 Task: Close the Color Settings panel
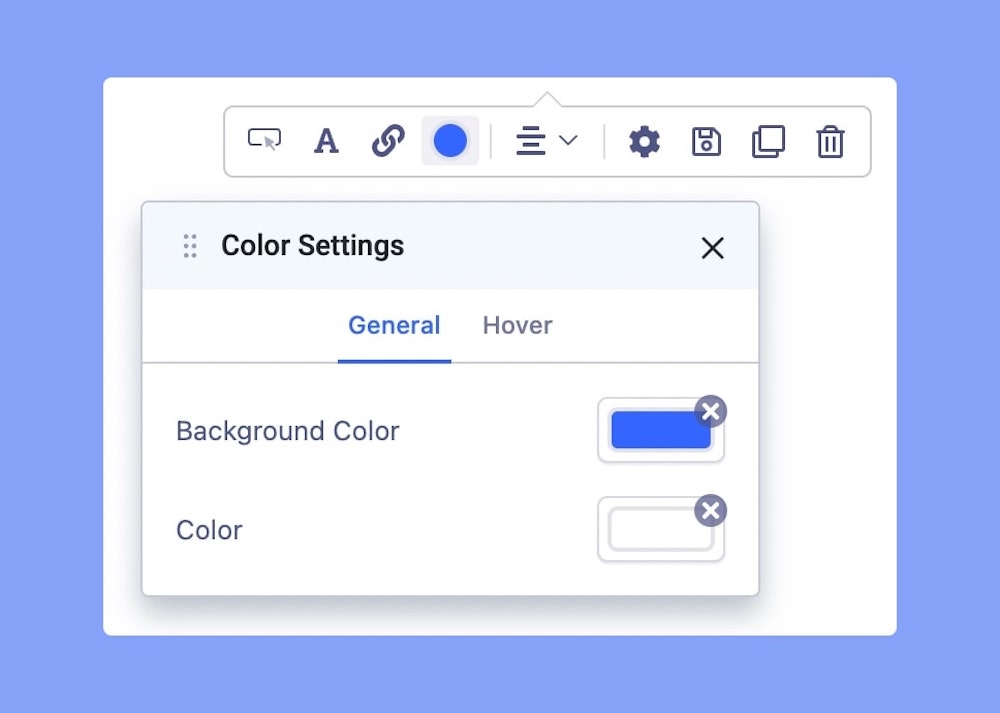pyautogui.click(x=712, y=248)
